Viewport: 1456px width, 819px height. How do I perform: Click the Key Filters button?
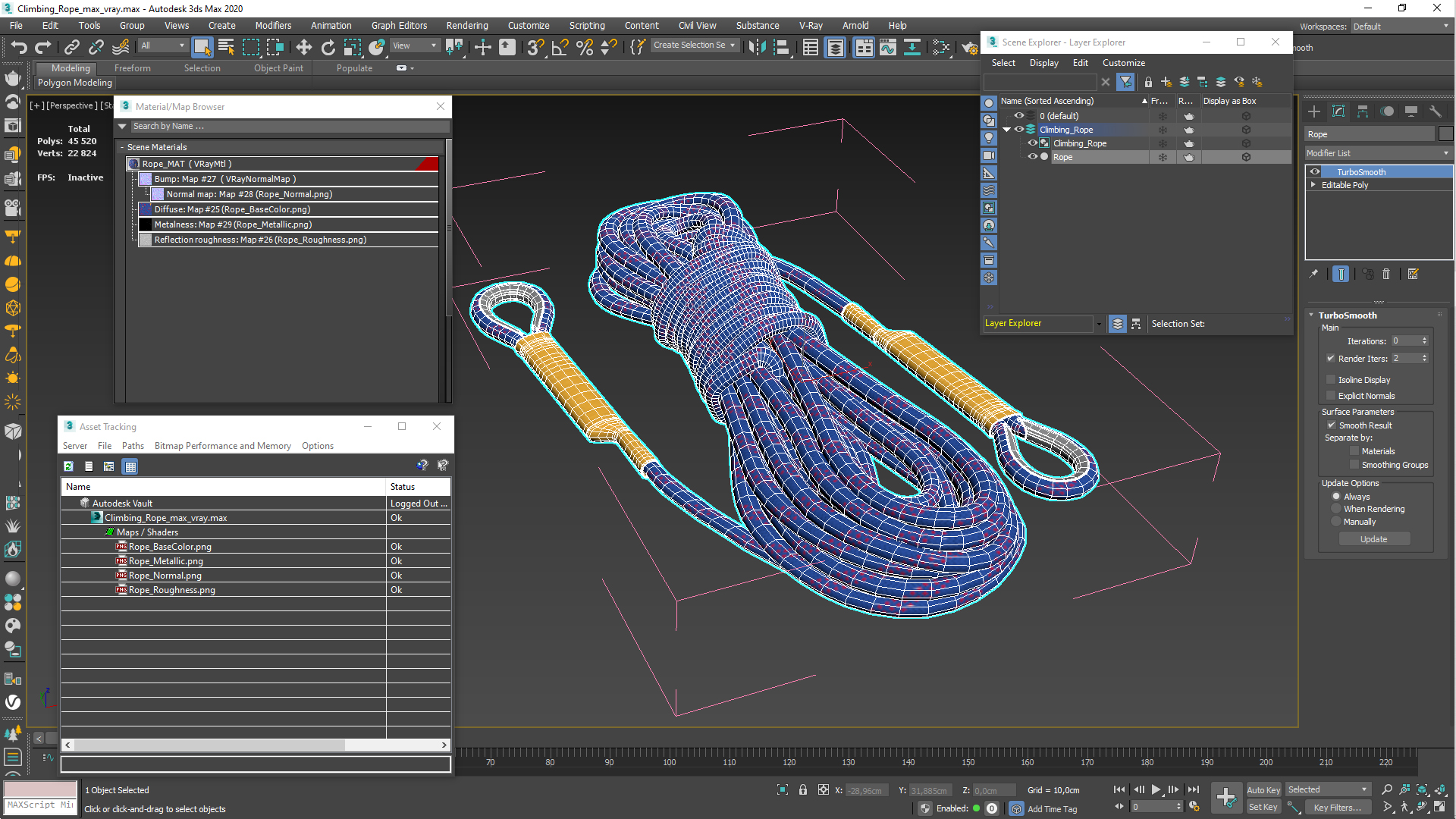click(1337, 808)
